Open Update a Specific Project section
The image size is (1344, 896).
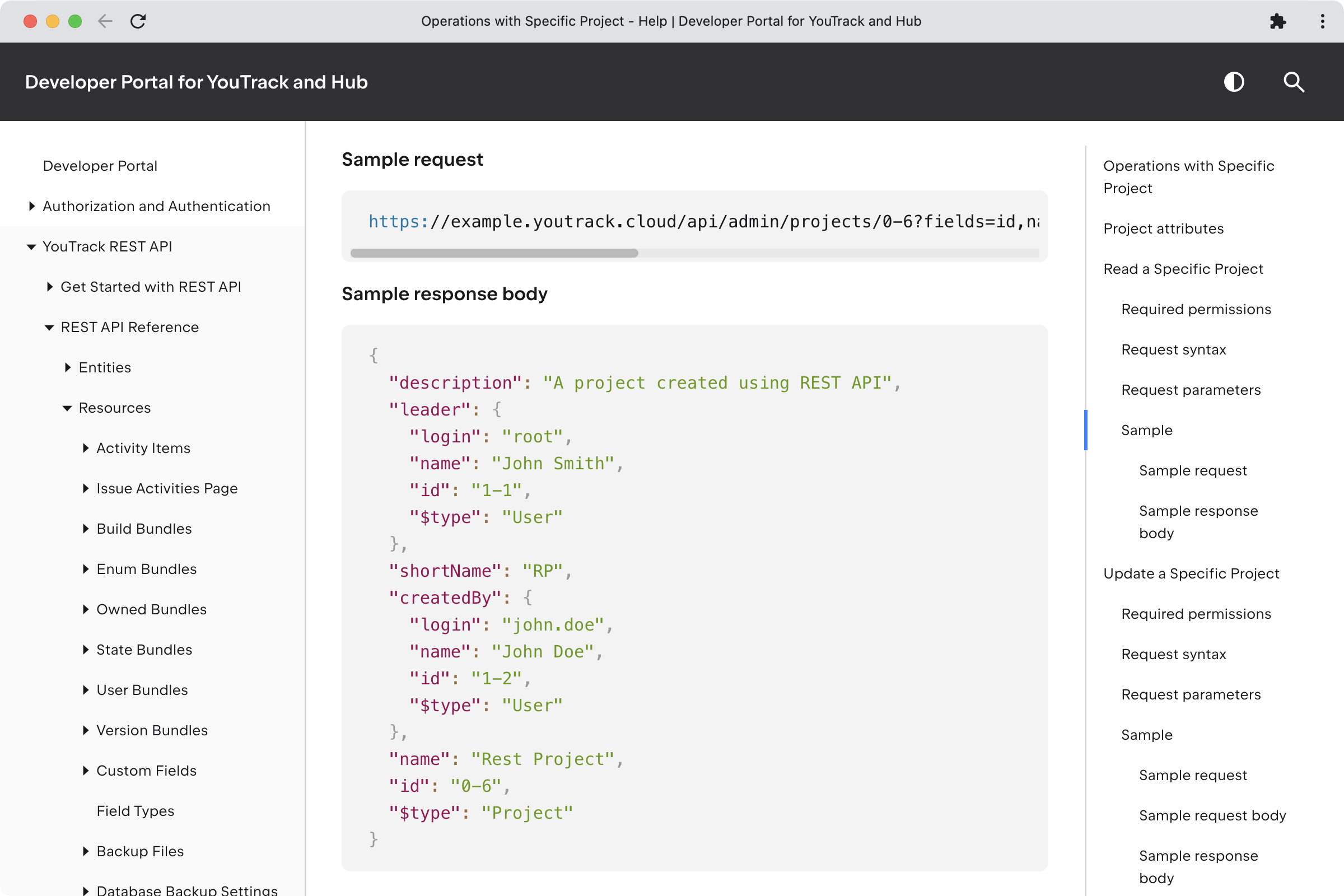tap(1191, 573)
